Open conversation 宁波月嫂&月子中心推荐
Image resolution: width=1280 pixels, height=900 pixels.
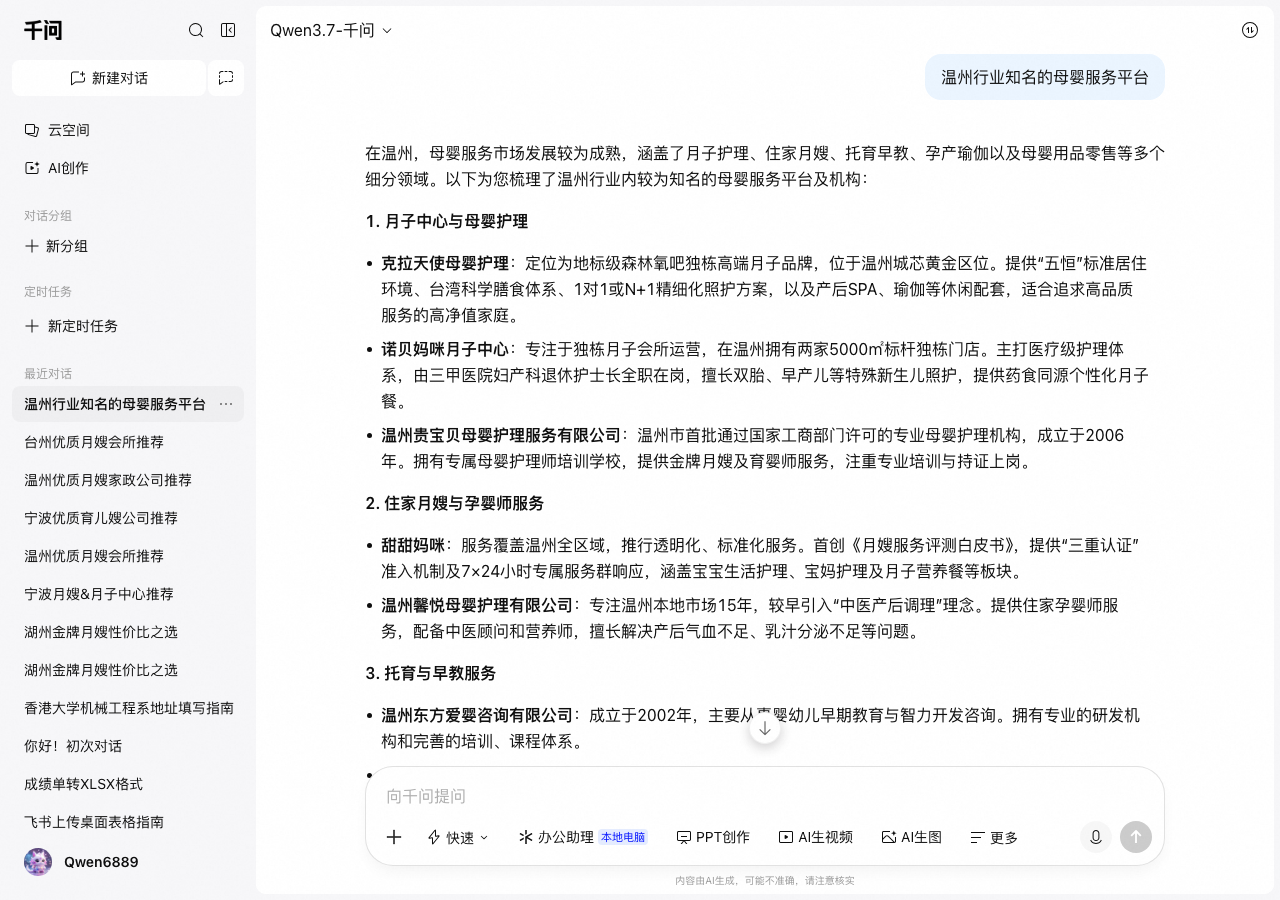128,594
